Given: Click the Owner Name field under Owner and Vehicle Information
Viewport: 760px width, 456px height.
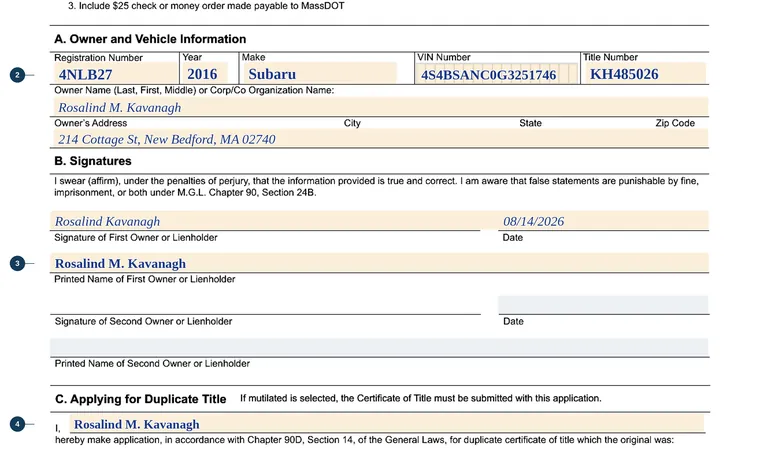Looking at the screenshot, I should [x=379, y=107].
